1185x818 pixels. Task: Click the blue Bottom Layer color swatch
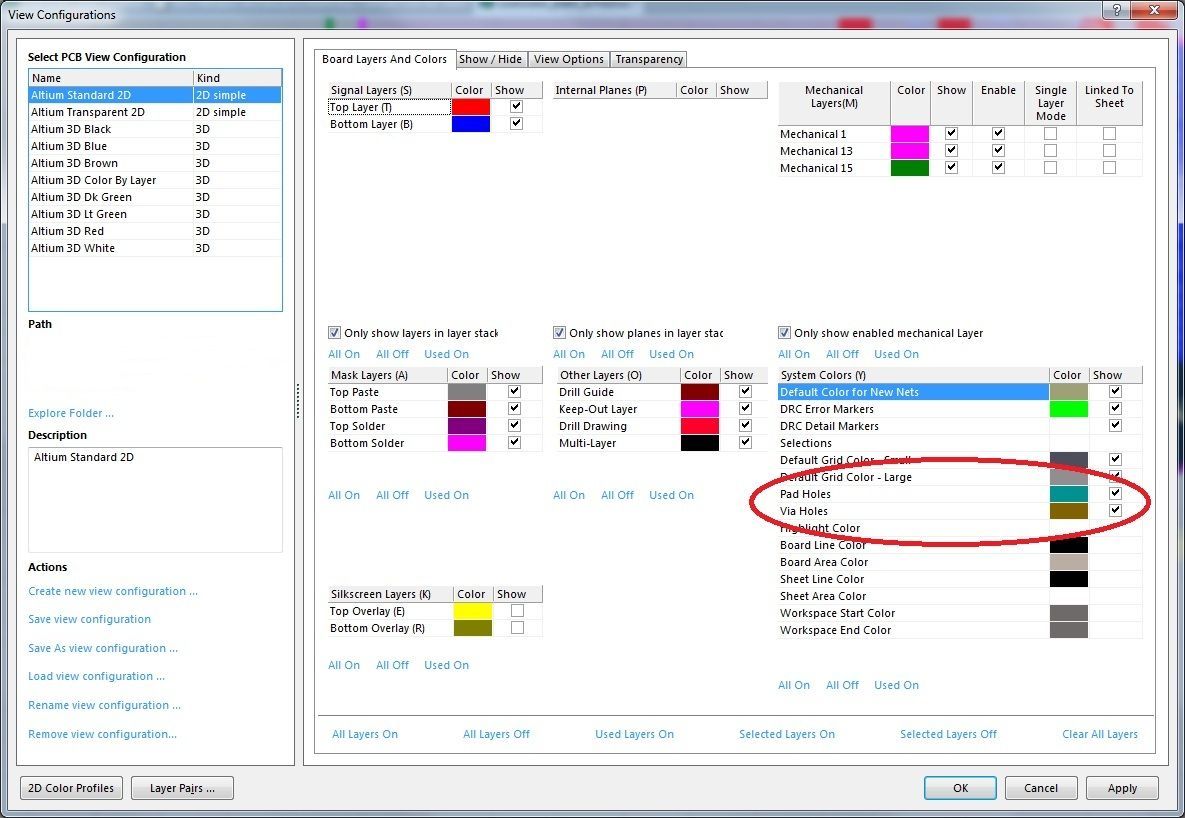click(471, 124)
